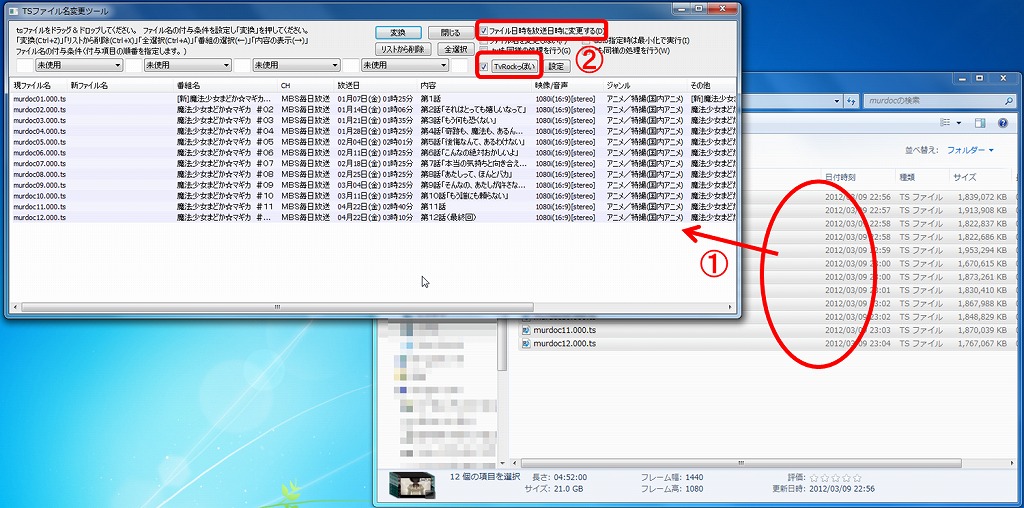Viewport: 1024px width, 508px height.
Task: Click the 閉じる button
Action: pyautogui.click(x=451, y=33)
